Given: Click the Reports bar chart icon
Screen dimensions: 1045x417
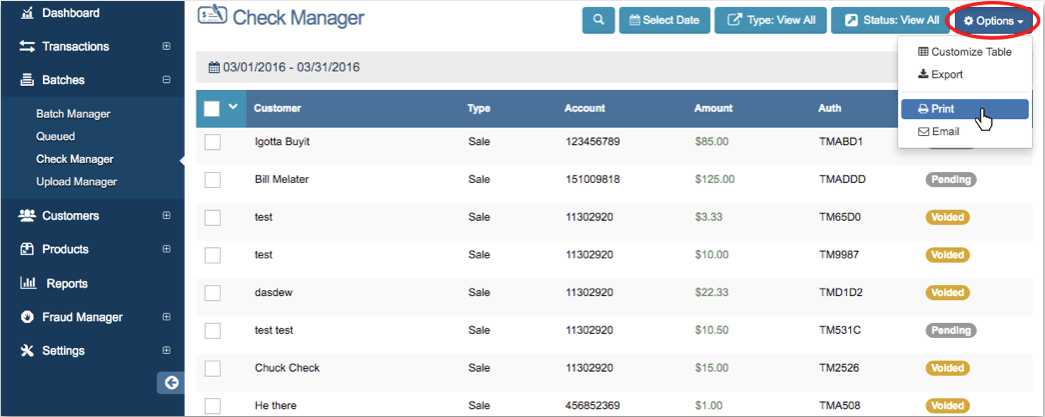Looking at the screenshot, I should point(28,283).
